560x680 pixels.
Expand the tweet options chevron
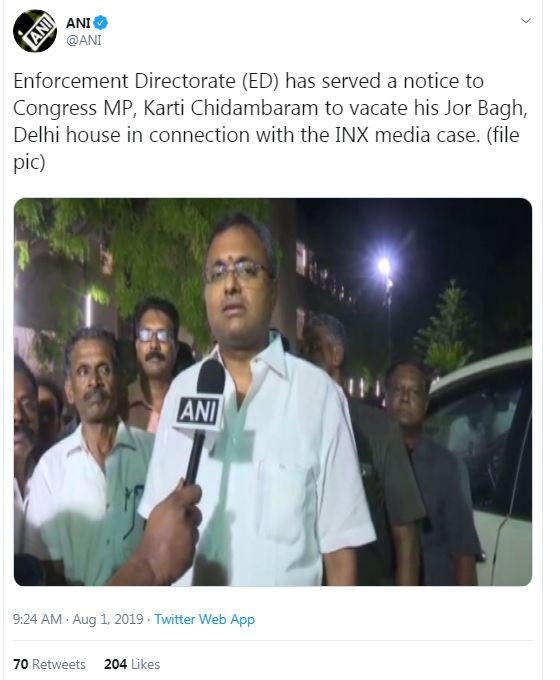pos(526,20)
